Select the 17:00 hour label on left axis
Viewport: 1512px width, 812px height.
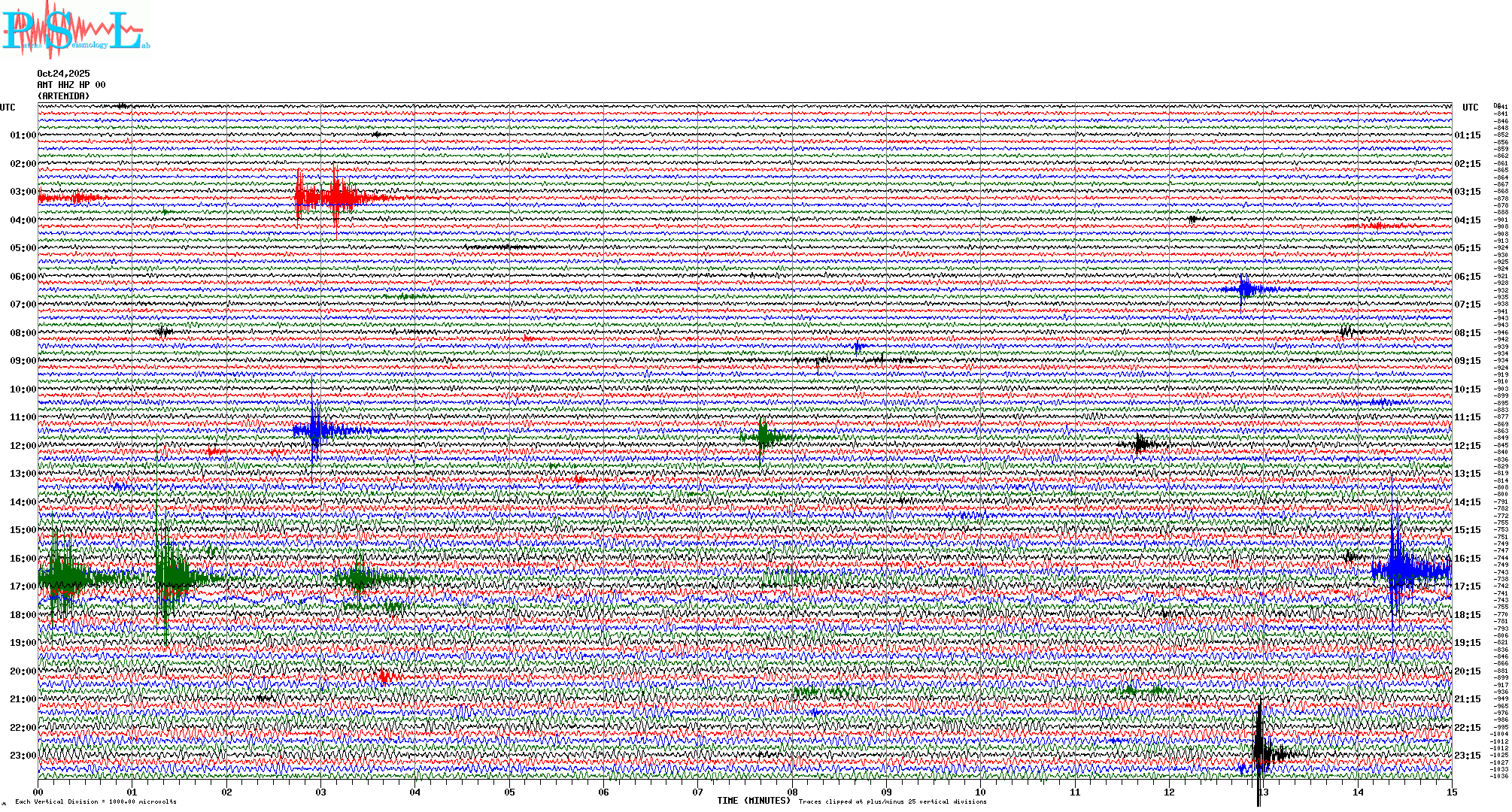23,586
